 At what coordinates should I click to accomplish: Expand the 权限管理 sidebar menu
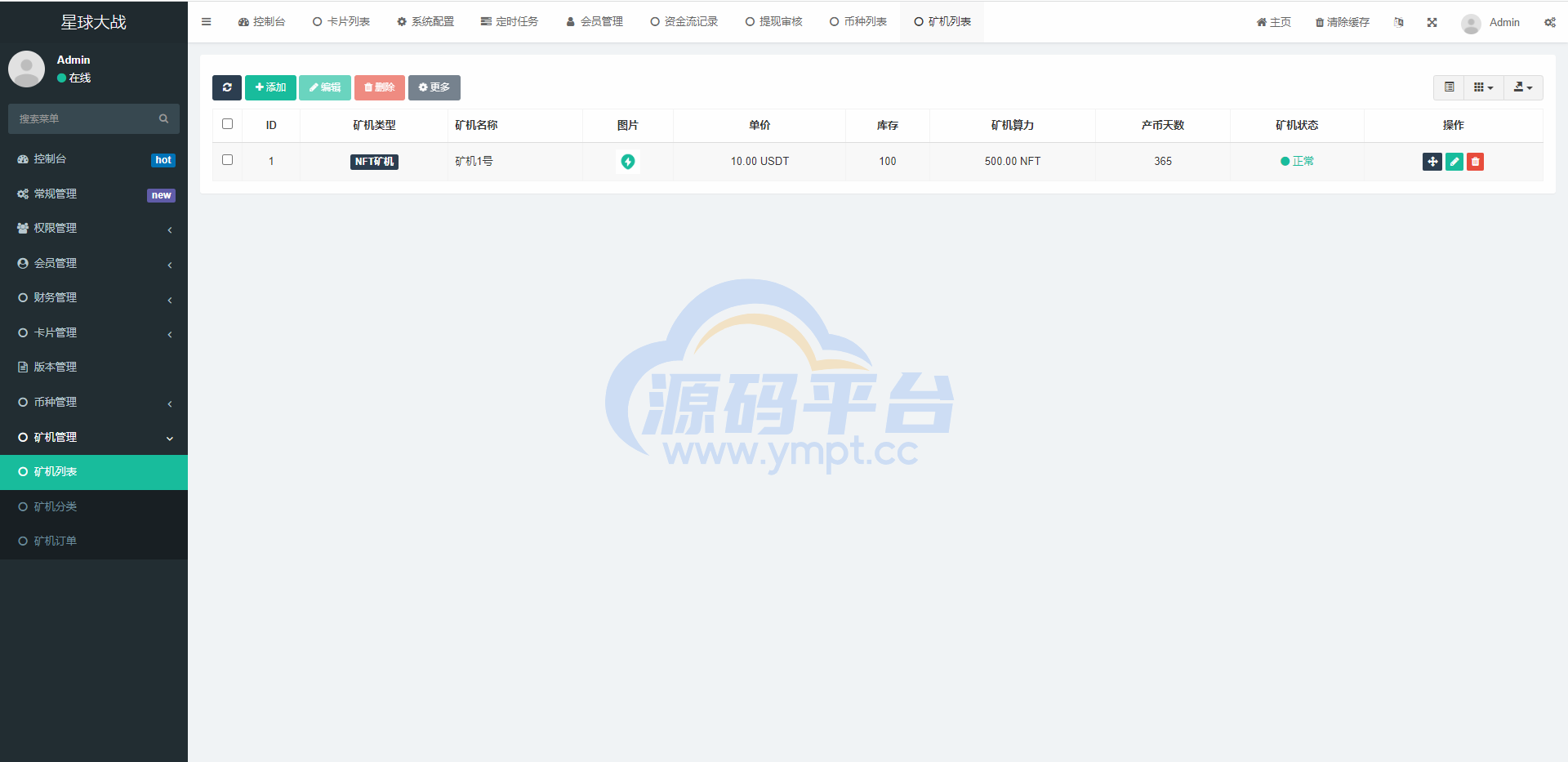(x=94, y=229)
